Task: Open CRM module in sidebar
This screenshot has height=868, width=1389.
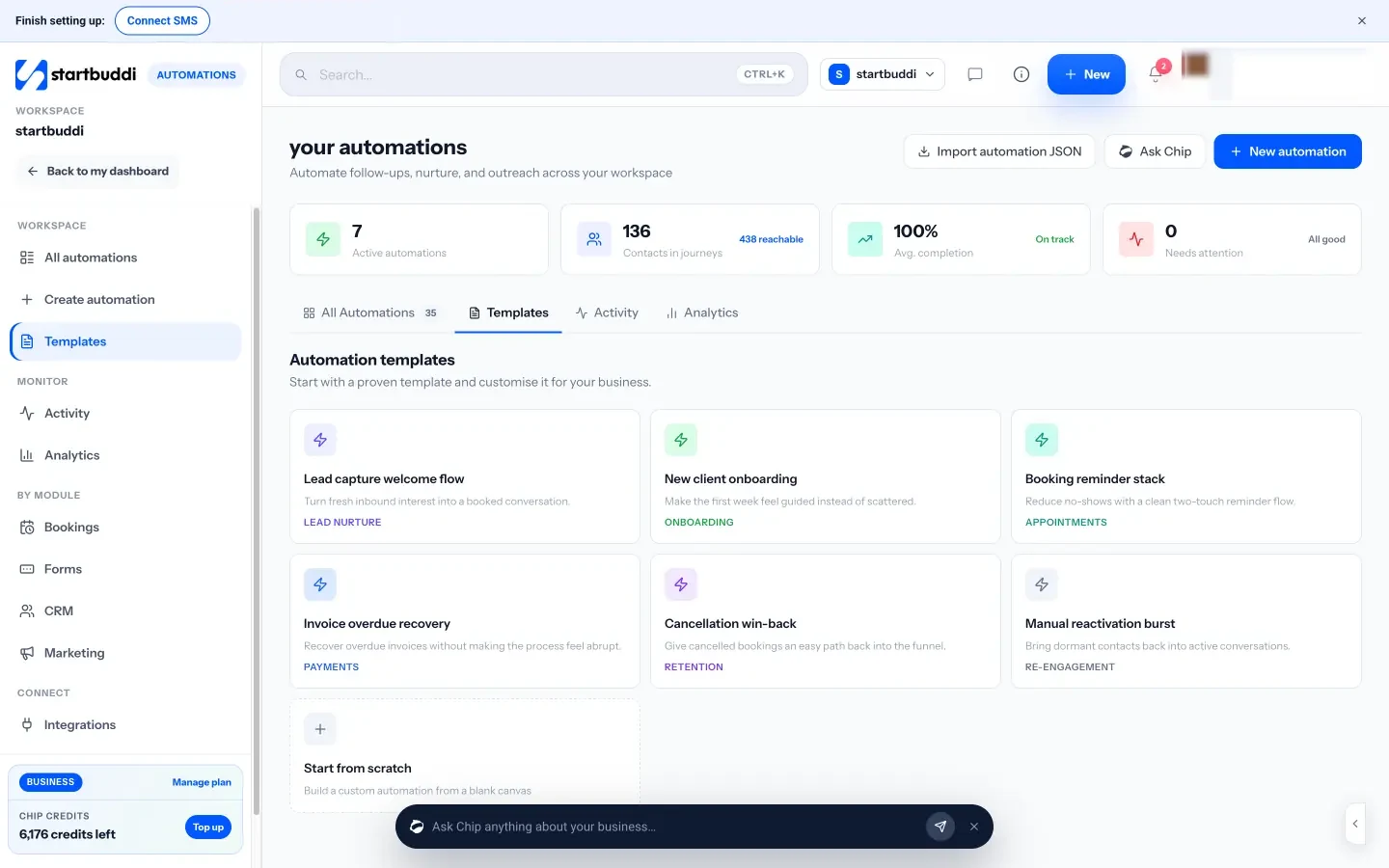Action: point(125,611)
